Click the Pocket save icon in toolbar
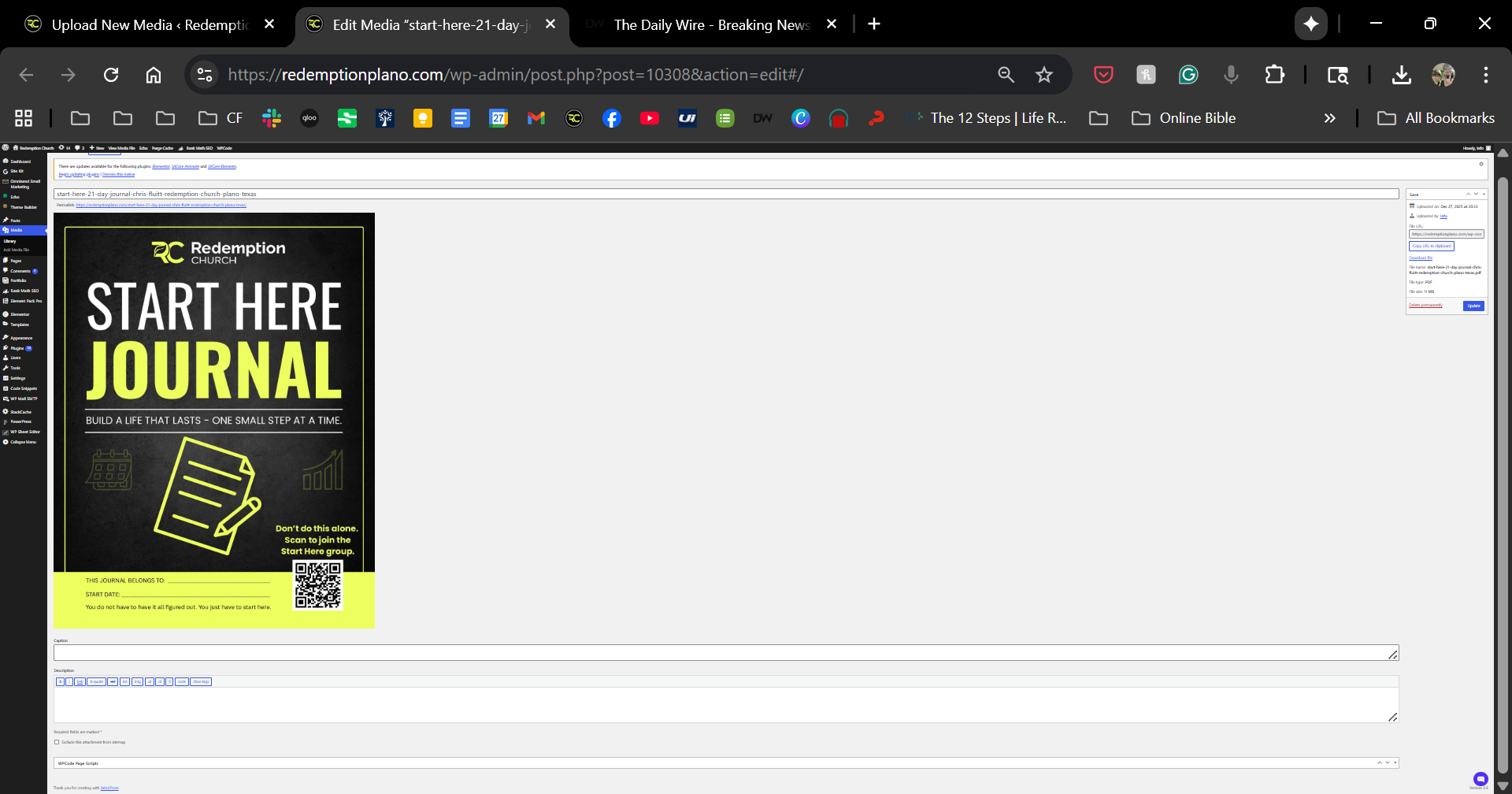 (x=1103, y=75)
